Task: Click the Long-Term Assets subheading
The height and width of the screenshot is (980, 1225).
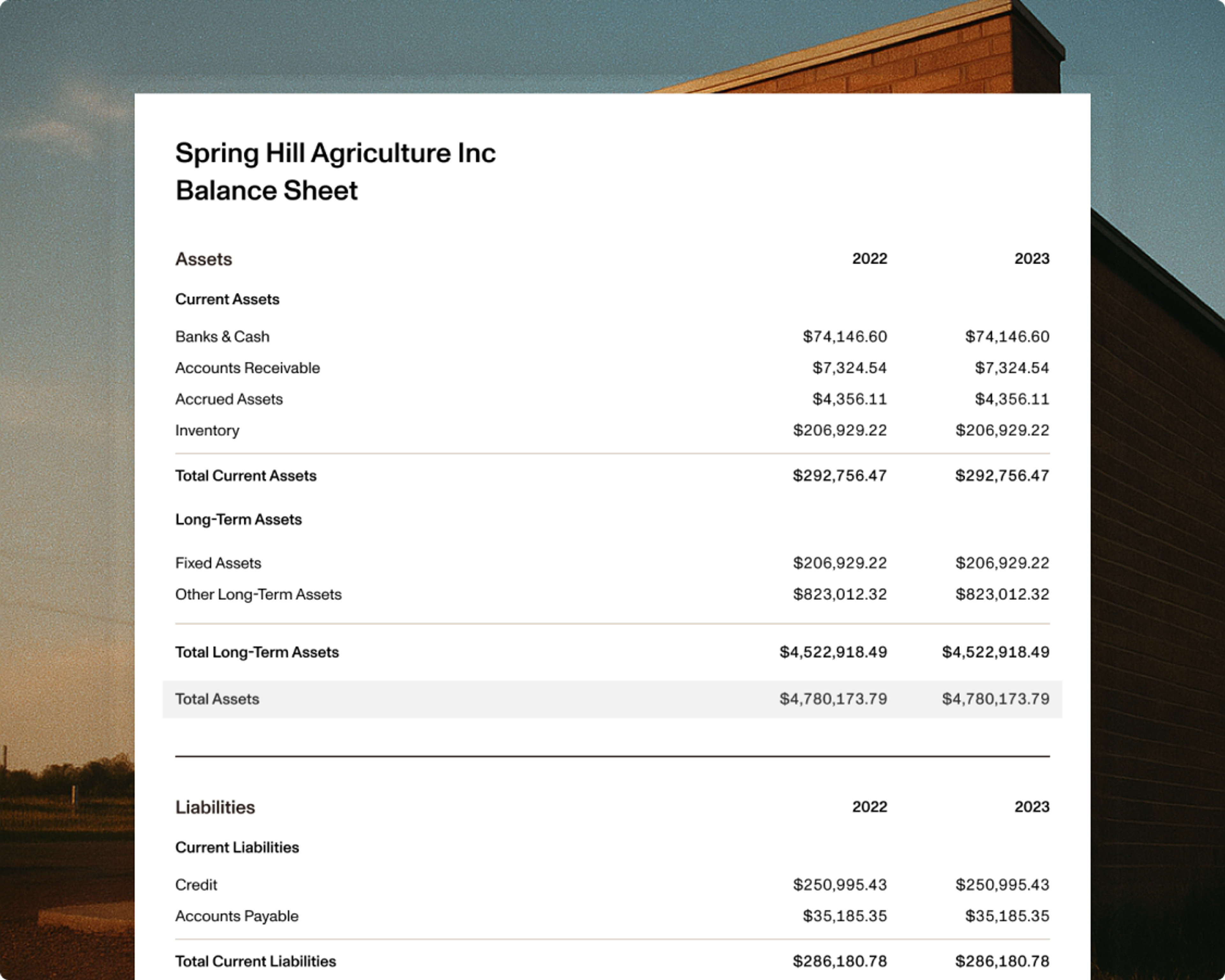Action: 238,519
